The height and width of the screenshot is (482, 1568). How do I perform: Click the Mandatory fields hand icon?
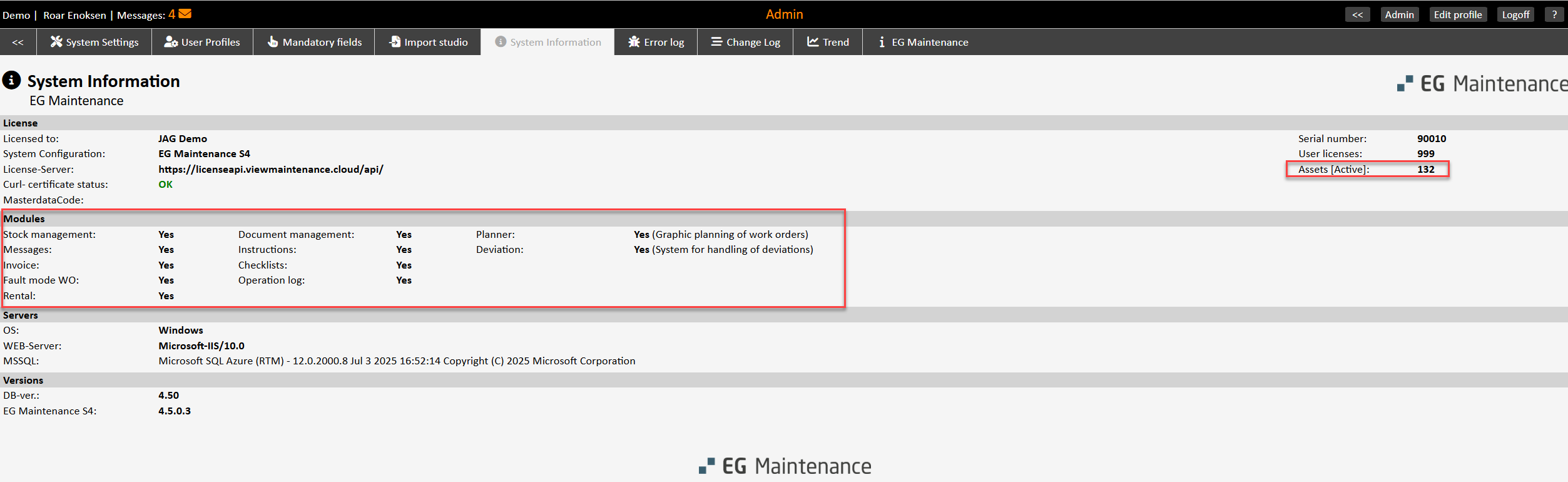[273, 42]
